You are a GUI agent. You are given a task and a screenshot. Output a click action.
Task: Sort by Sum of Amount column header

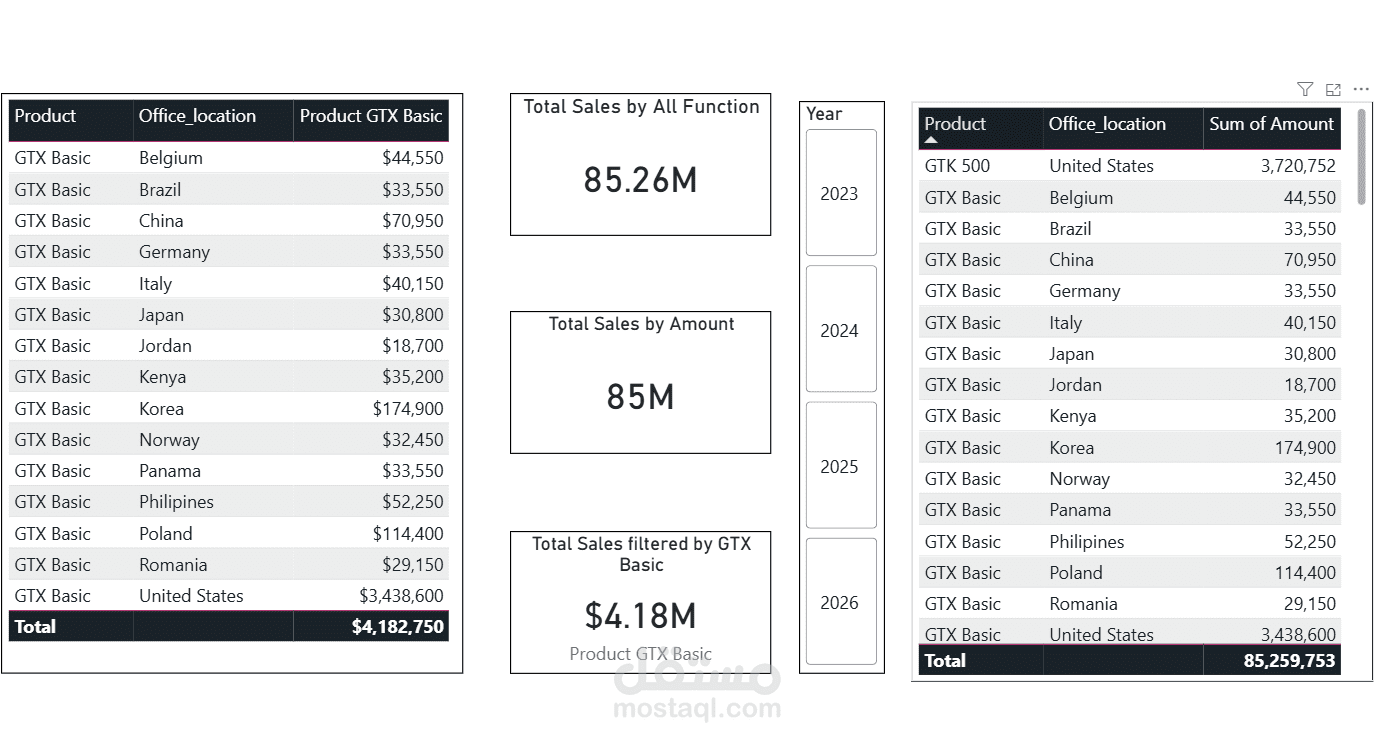[1271, 125]
